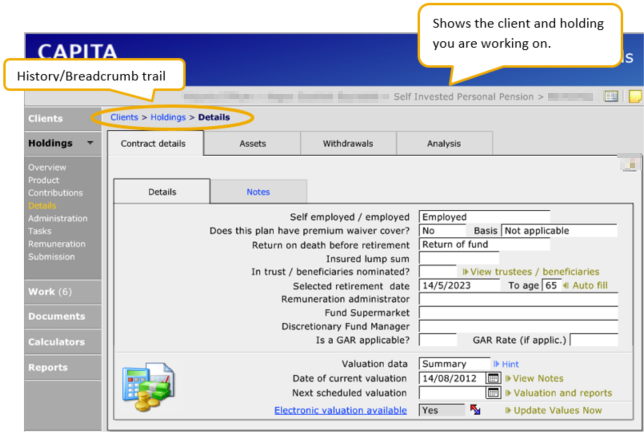Open Basis Not applicable field

[559, 231]
